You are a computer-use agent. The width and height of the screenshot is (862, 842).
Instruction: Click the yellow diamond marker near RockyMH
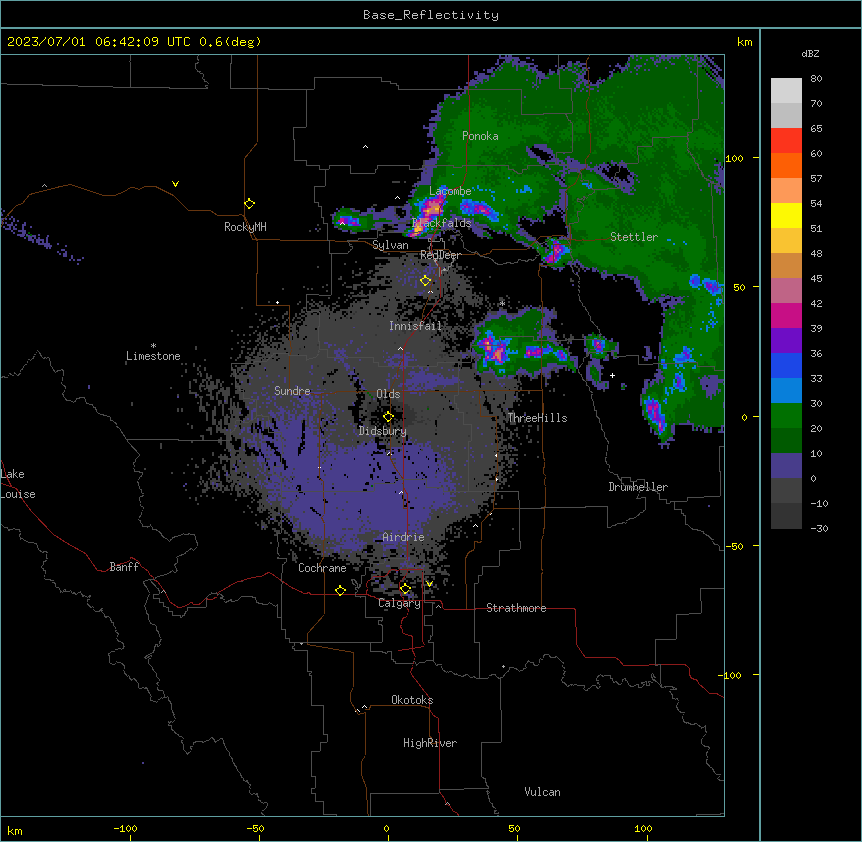coord(249,204)
